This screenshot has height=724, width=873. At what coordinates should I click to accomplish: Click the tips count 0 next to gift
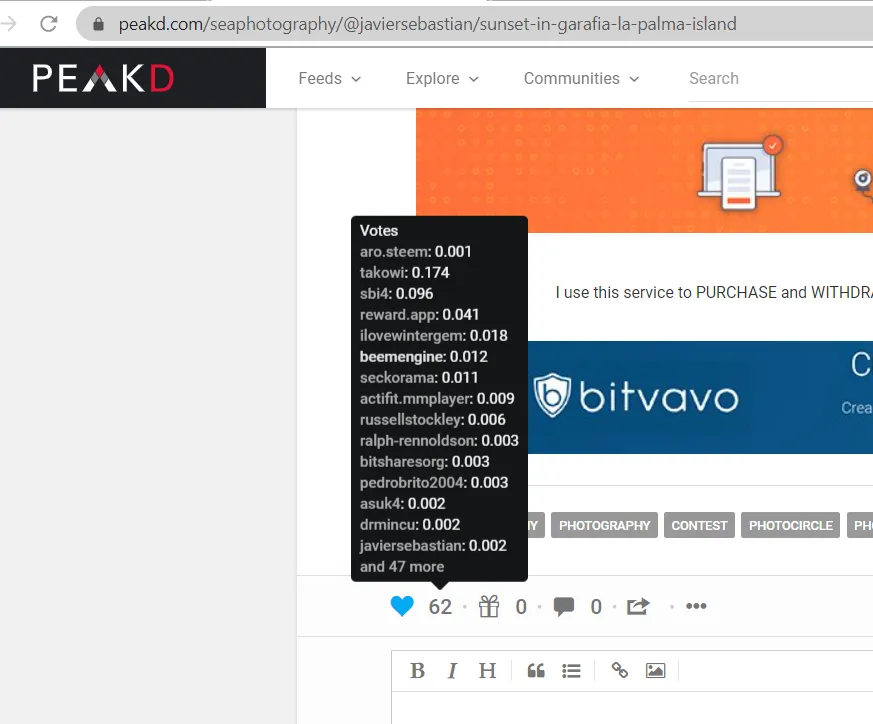[x=521, y=606]
